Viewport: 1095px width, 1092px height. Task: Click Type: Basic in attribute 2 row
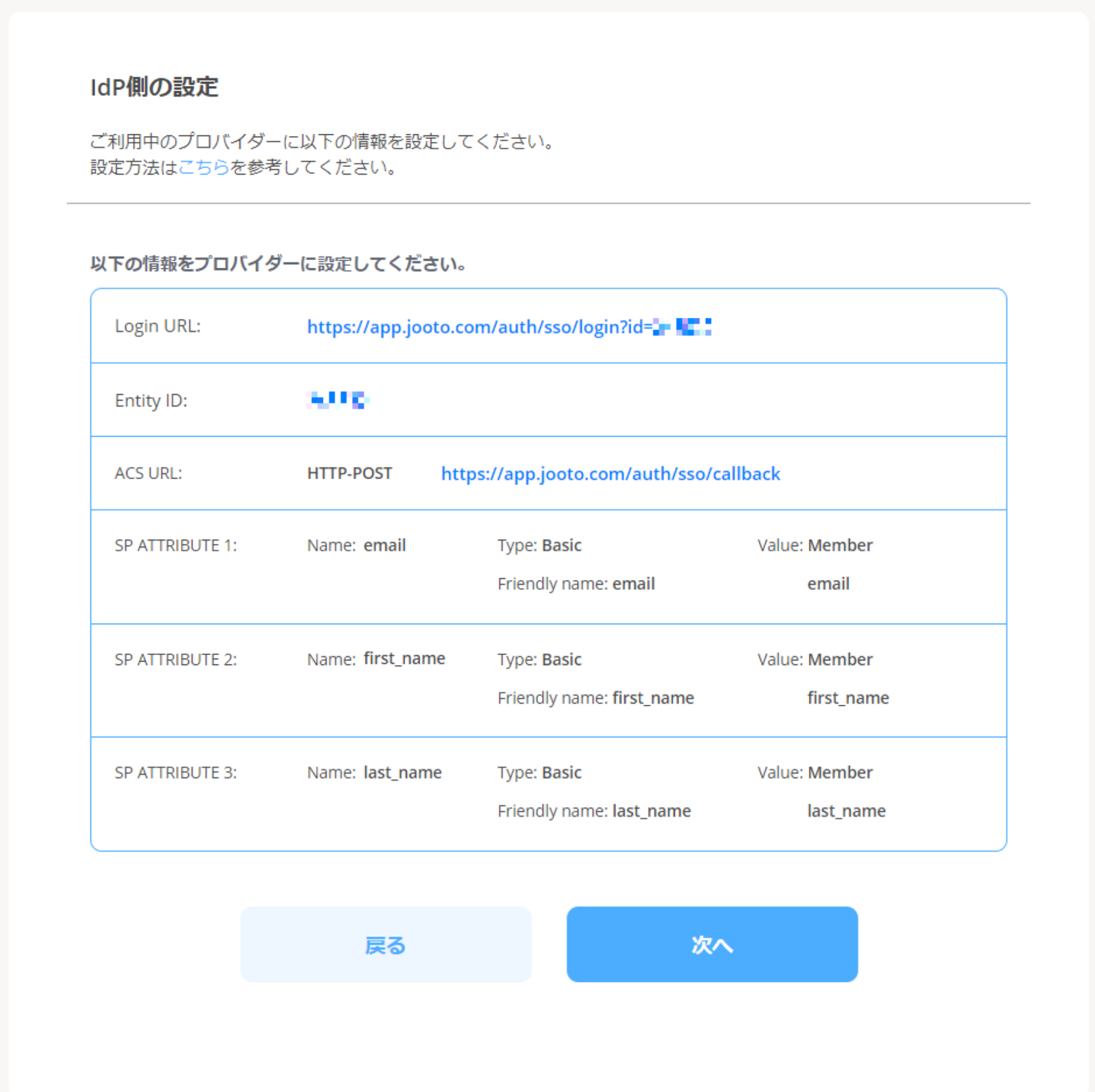point(540,659)
